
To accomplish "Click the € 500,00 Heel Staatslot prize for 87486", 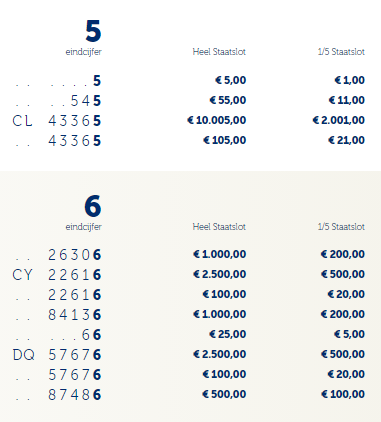I will [x=224, y=394].
